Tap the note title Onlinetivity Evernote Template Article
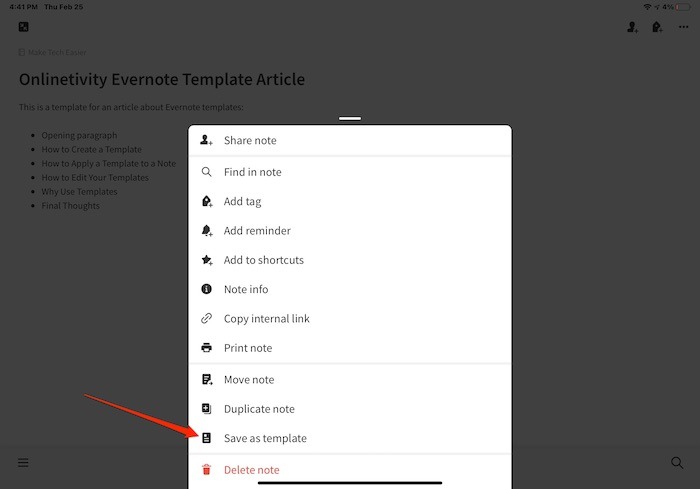This screenshot has width=700, height=489. click(162, 79)
